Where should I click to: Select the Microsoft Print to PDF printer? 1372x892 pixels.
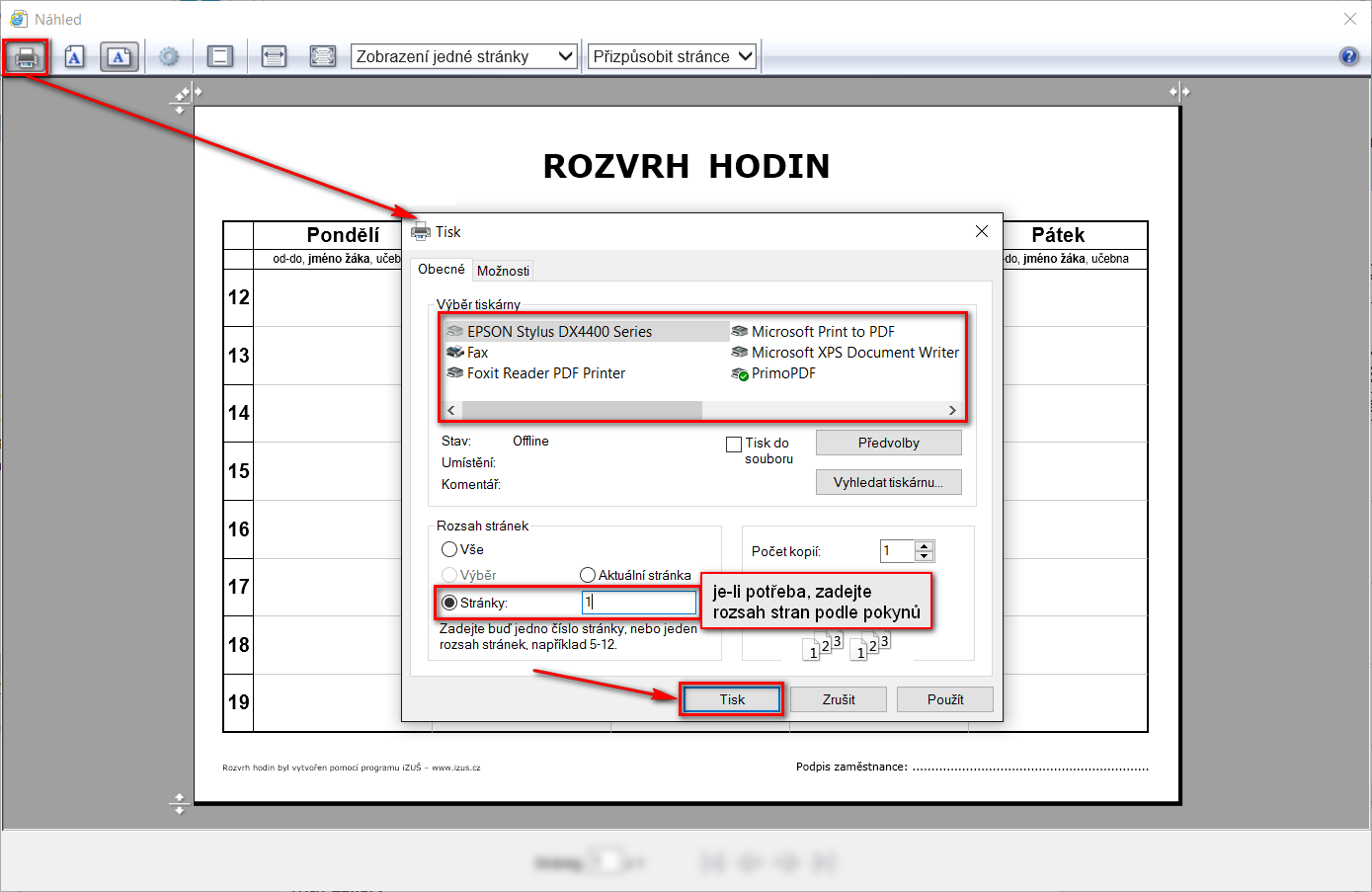[822, 332]
